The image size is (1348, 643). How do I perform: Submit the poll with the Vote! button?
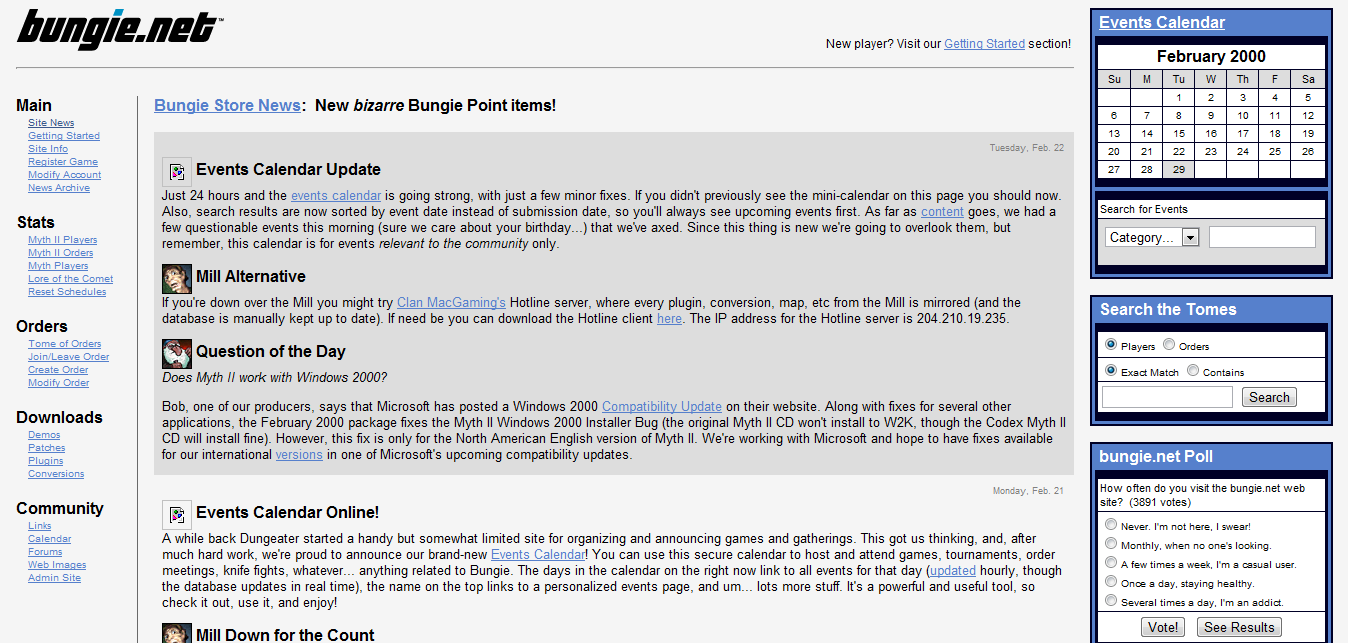click(1162, 627)
